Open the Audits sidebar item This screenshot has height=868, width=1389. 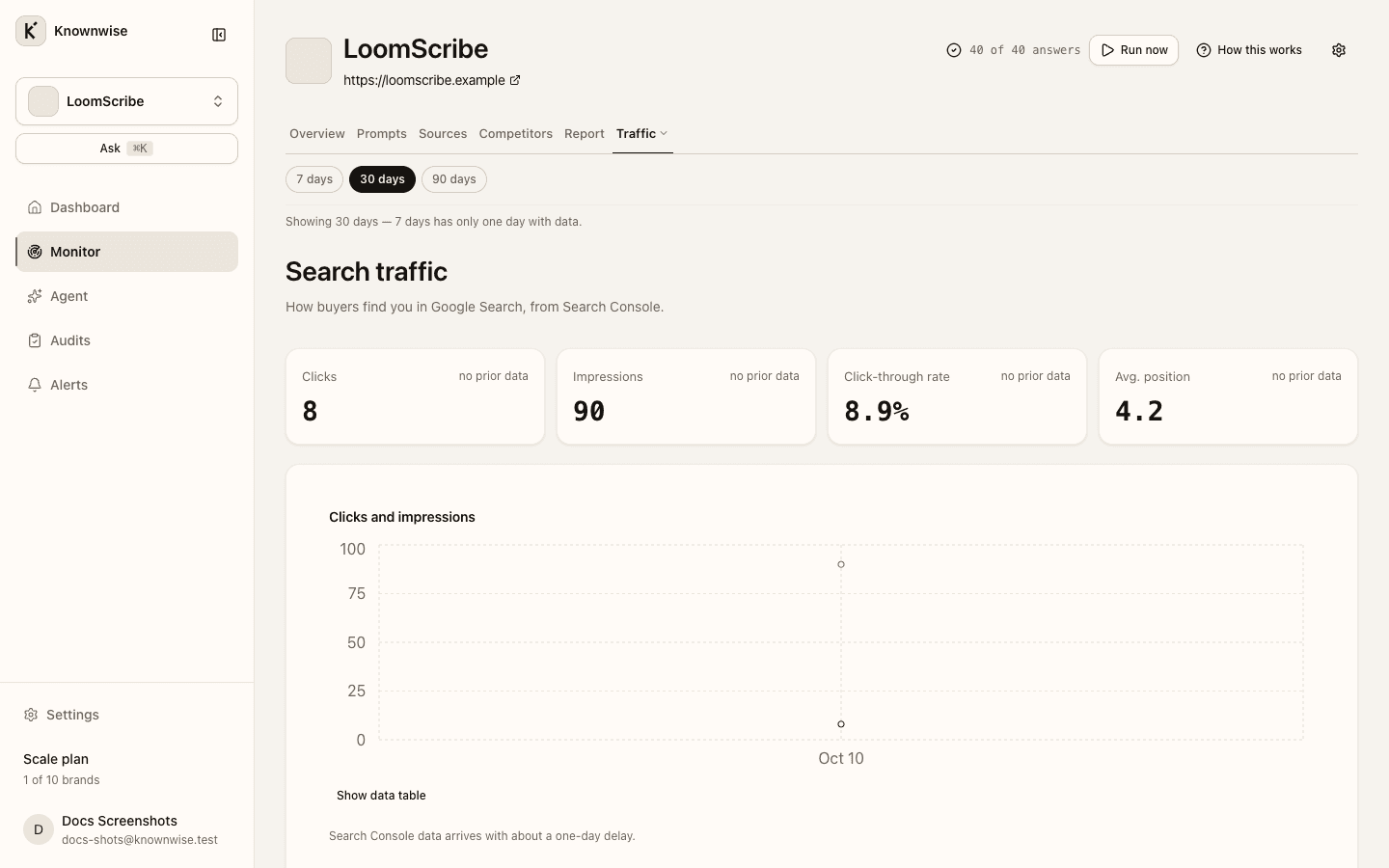click(126, 340)
